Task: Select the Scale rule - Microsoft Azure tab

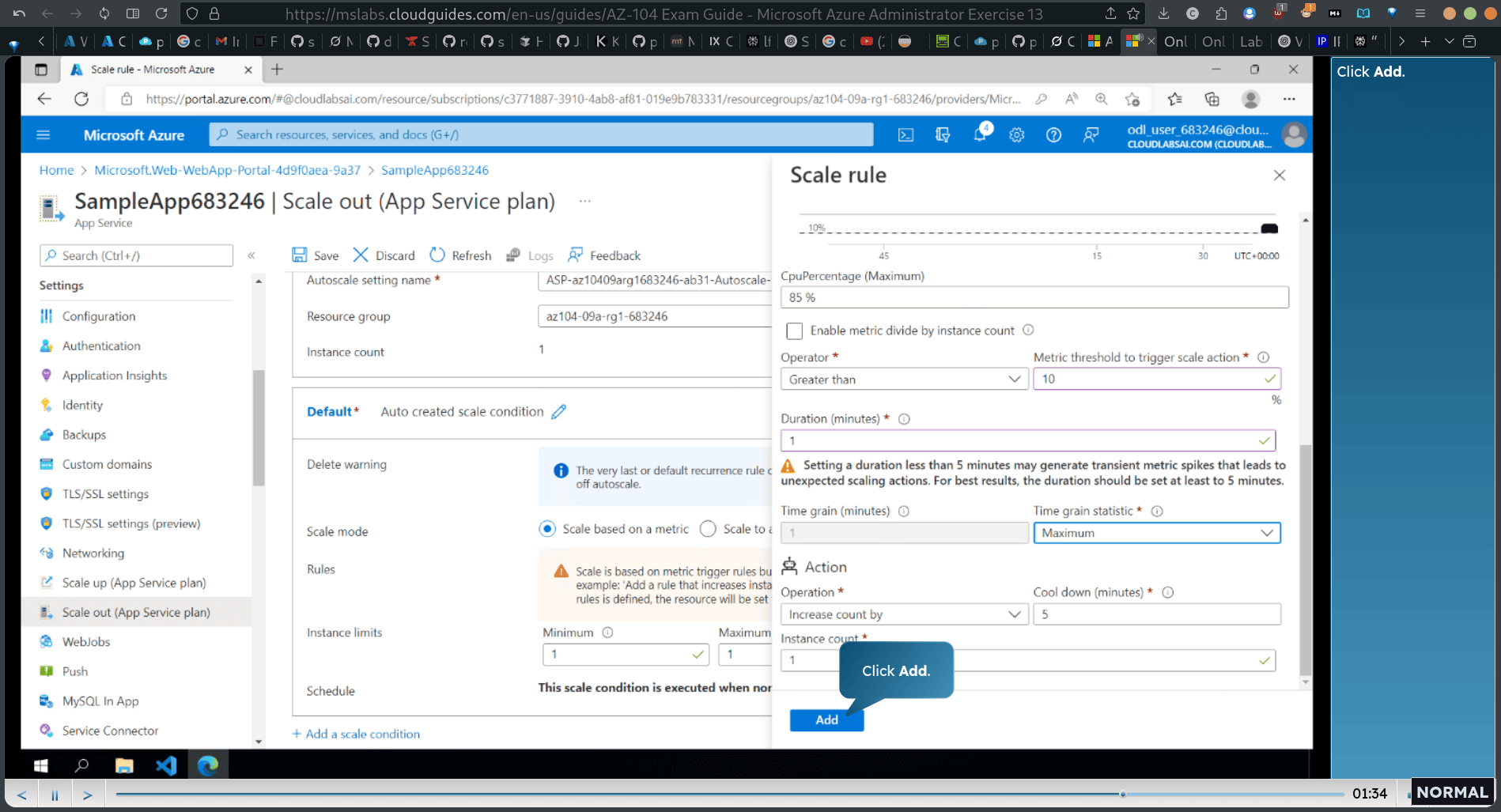Action: 161,70
